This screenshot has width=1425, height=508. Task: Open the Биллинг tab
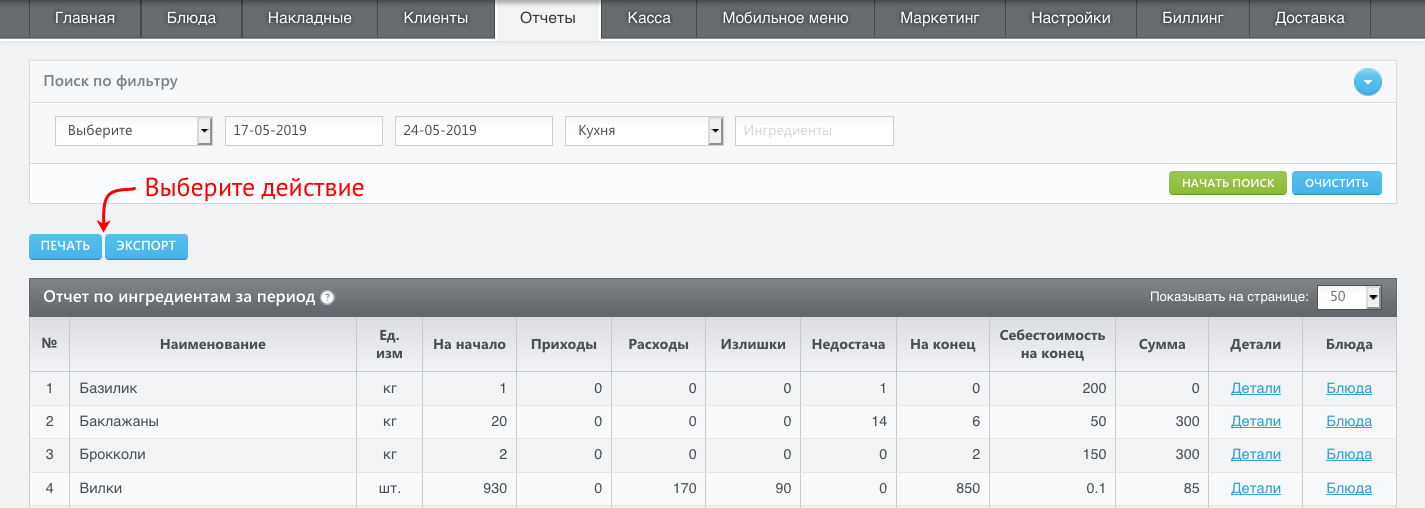click(x=1193, y=18)
